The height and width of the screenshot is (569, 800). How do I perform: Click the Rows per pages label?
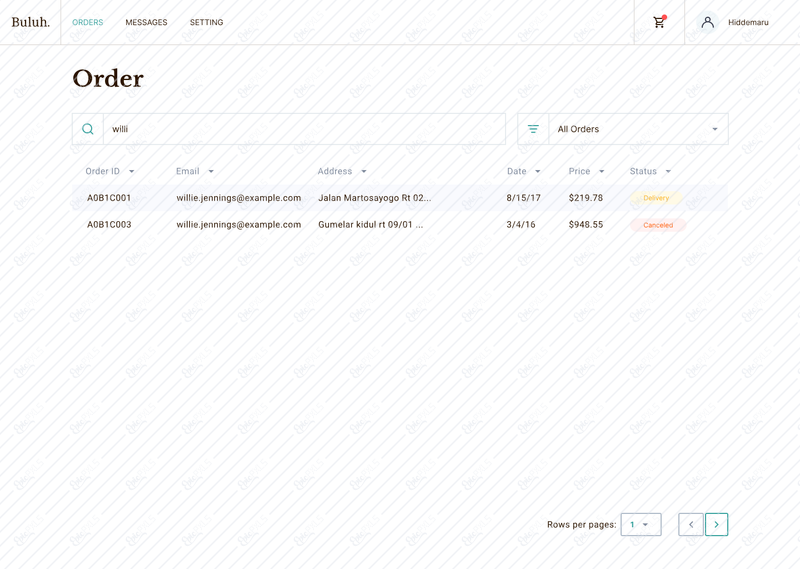coord(582,525)
